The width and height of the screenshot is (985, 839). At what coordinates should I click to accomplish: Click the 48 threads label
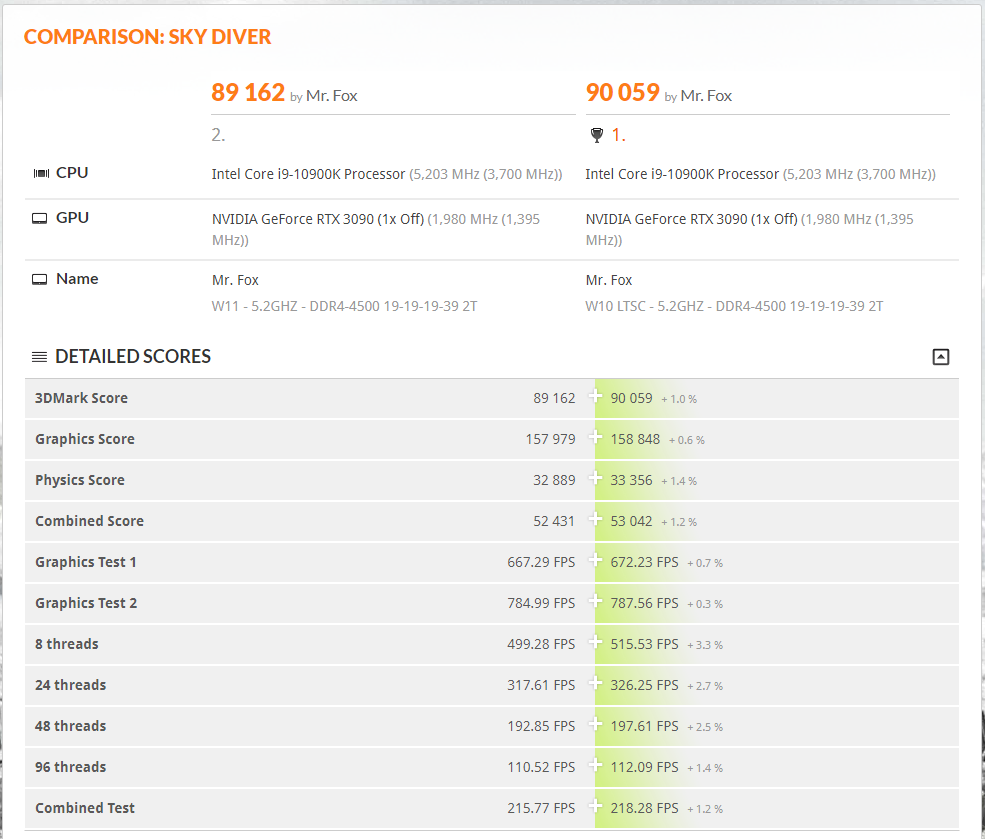(71, 726)
